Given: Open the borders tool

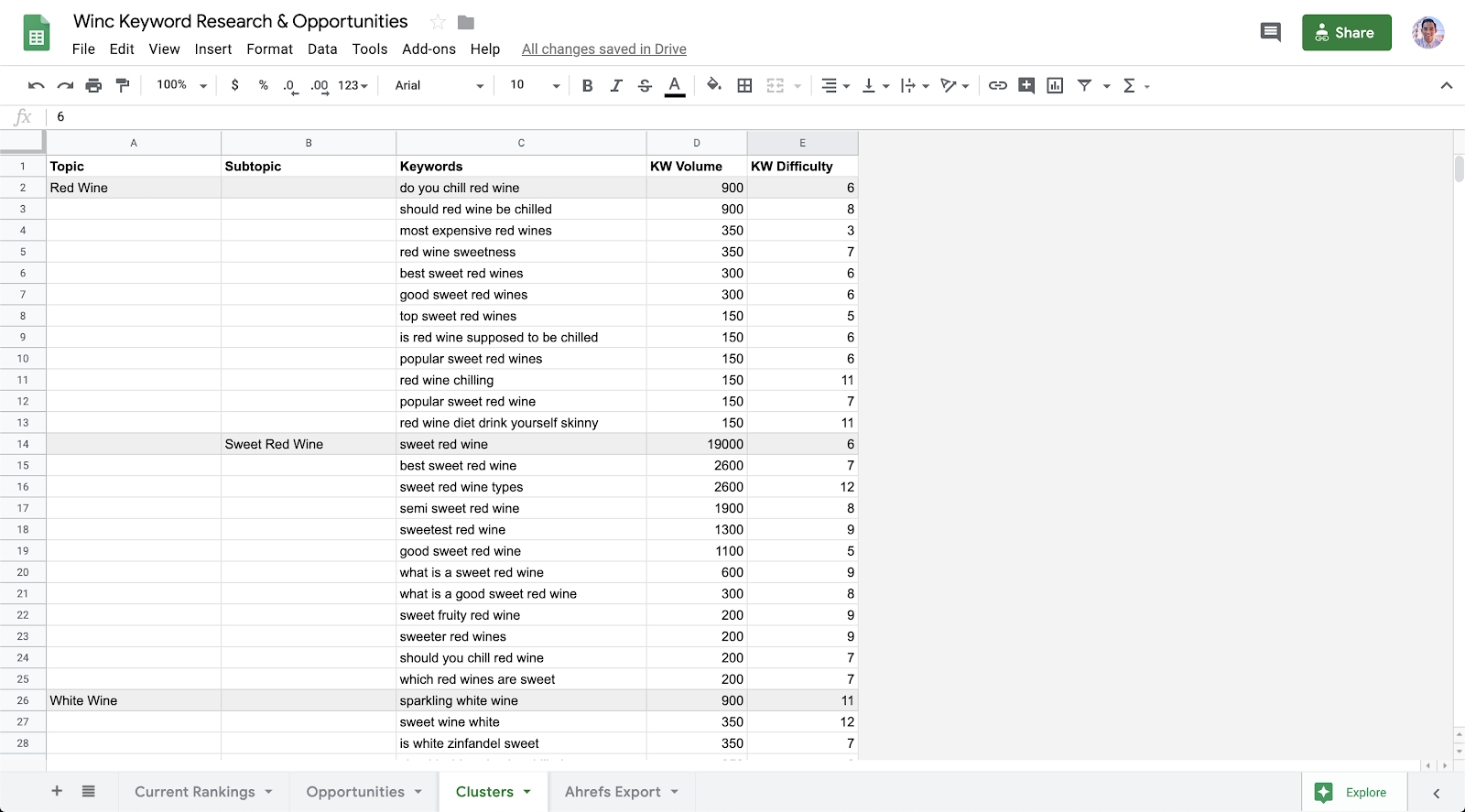Looking at the screenshot, I should click(x=745, y=85).
